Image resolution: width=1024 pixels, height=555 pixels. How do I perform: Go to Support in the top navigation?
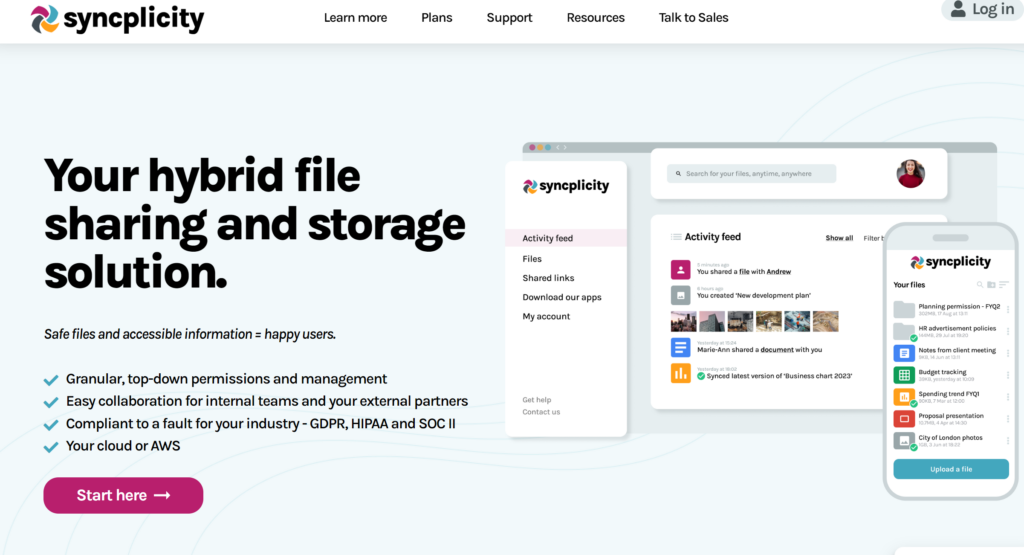(x=509, y=17)
